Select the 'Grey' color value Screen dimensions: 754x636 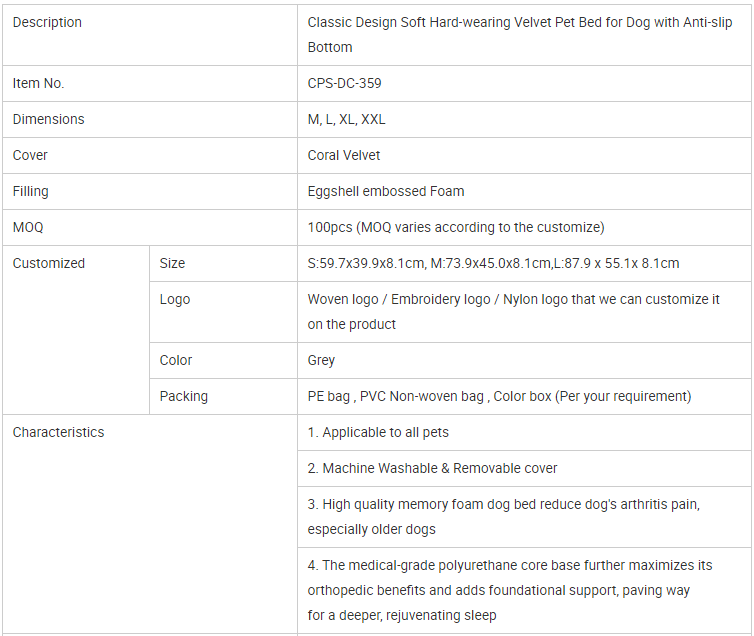321,361
